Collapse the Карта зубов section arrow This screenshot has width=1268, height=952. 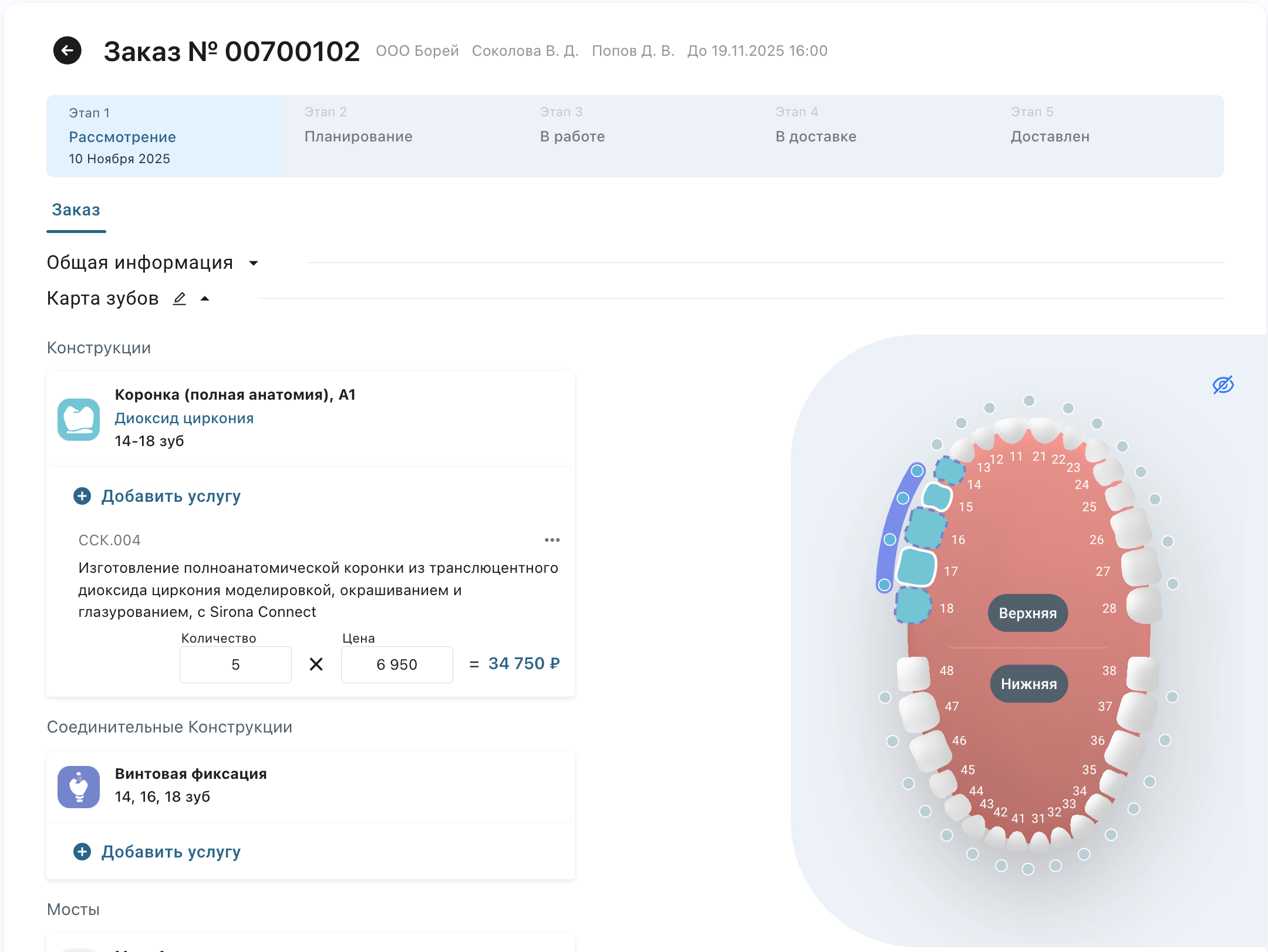pos(205,299)
